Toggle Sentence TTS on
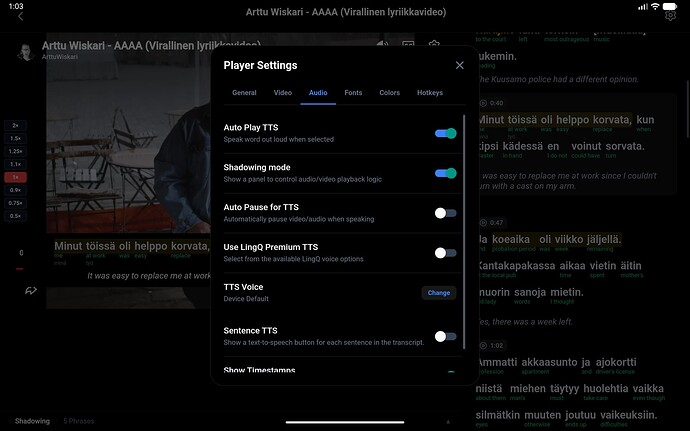The height and width of the screenshot is (431, 690). click(445, 337)
